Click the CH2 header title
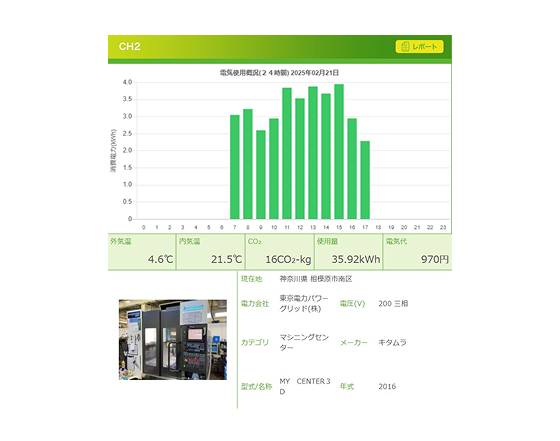The image size is (560, 441). click(129, 46)
